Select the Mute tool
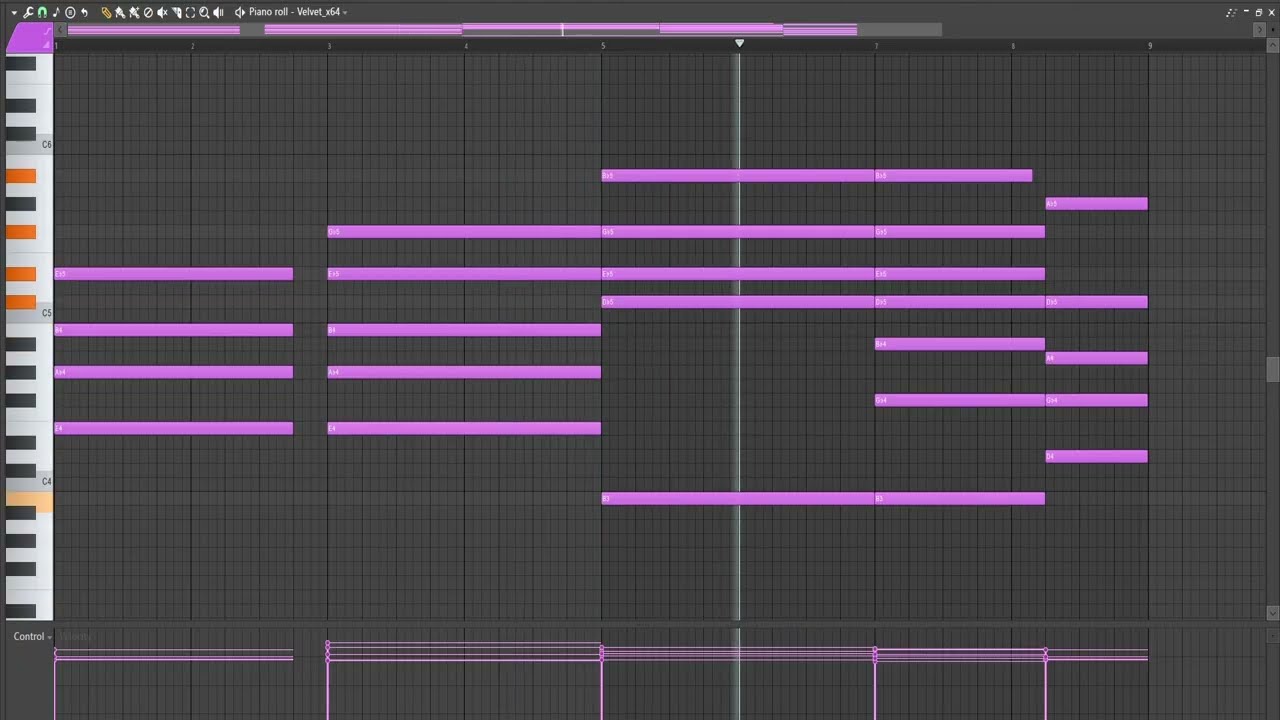The image size is (1280, 720). click(x=162, y=12)
